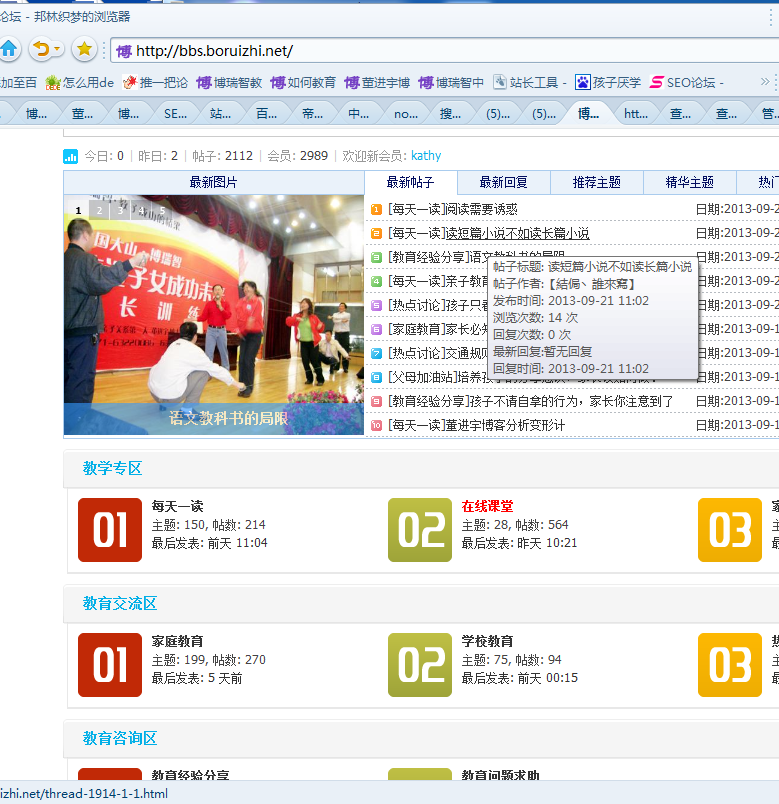This screenshot has height=804, width=779.
Task: Open the dropdown arrow beside the back button
Action: (57, 49)
